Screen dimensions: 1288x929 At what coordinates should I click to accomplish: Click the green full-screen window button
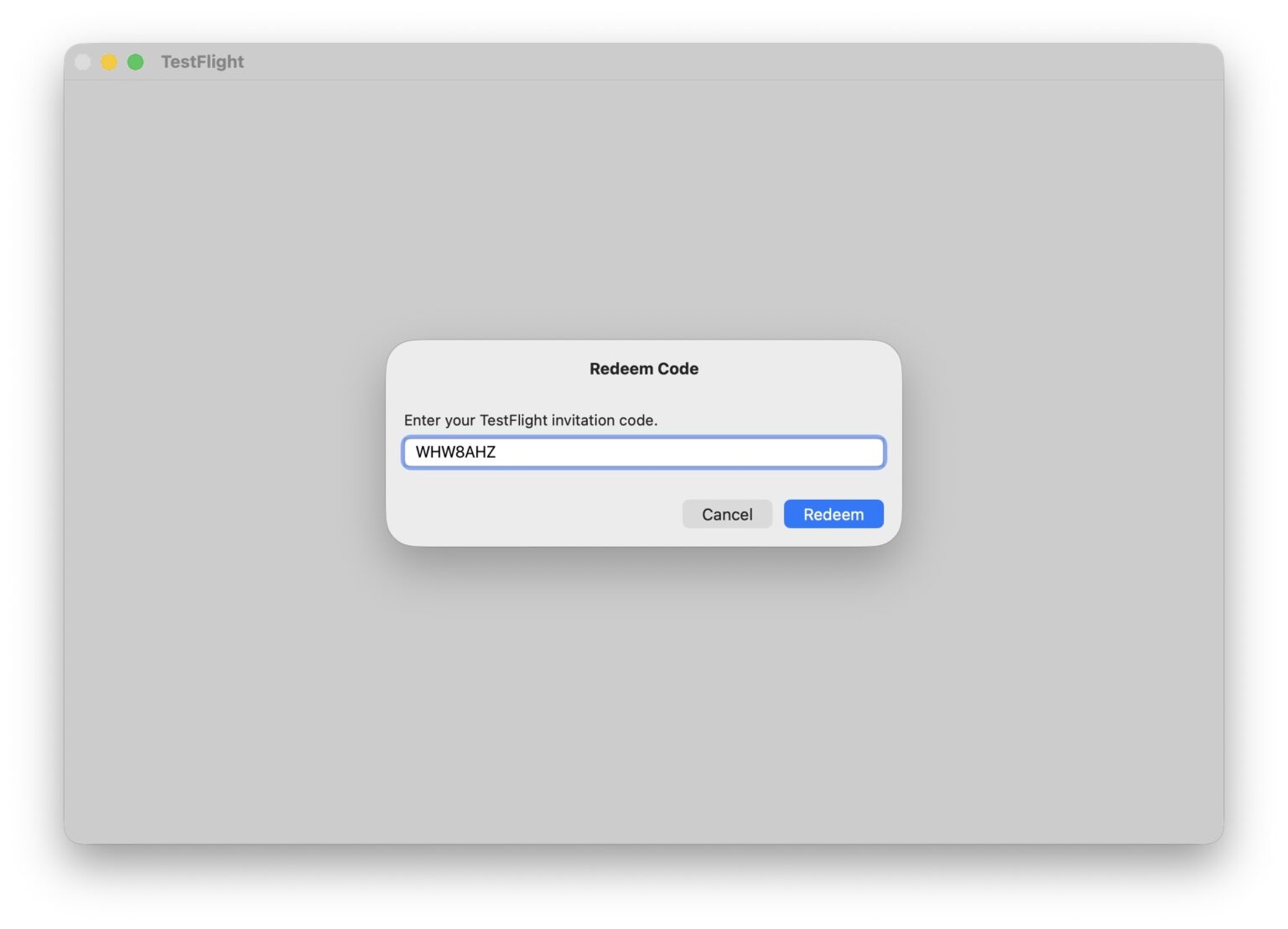(135, 62)
